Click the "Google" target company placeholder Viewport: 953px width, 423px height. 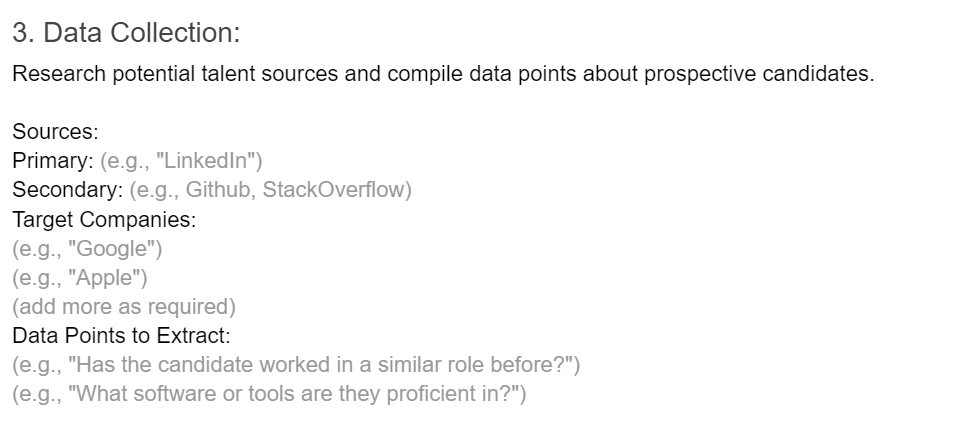pyautogui.click(x=87, y=249)
